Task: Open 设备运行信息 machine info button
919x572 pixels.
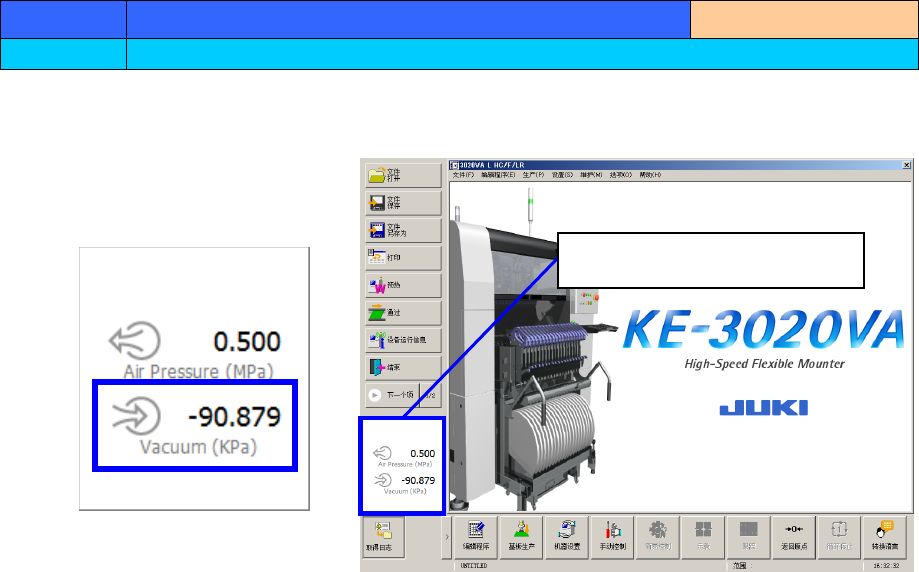Action: 403,340
